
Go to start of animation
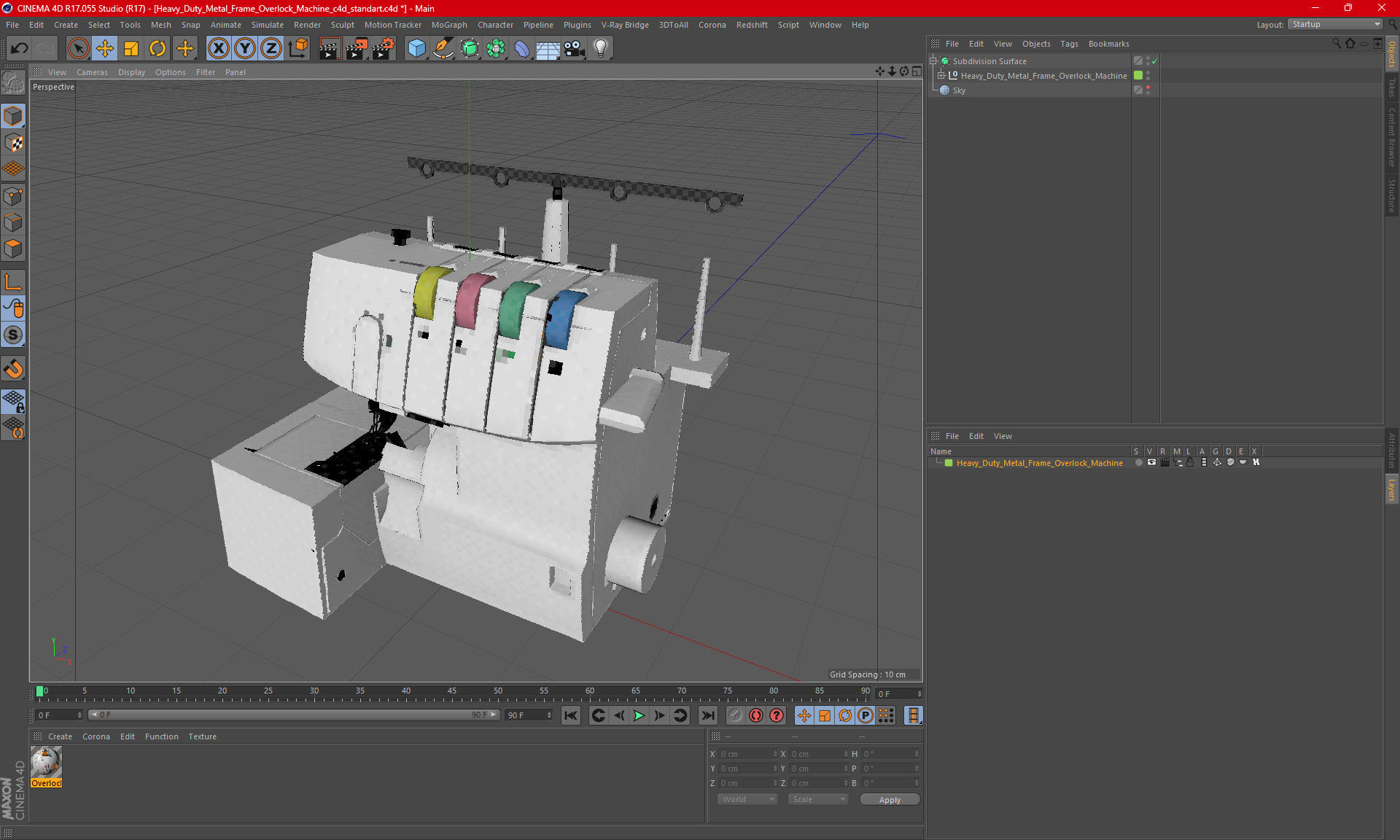[x=571, y=715]
